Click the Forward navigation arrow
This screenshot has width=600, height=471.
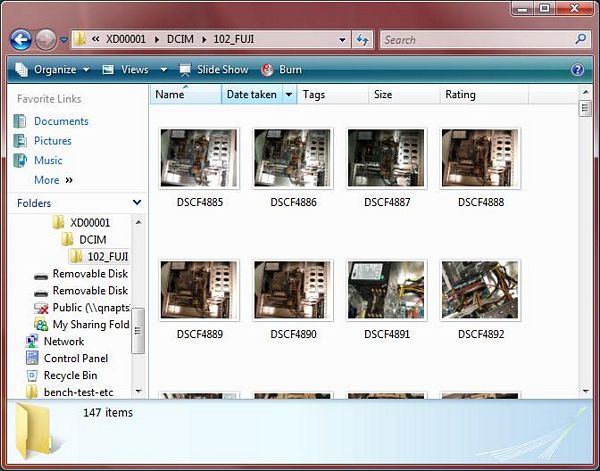46,39
